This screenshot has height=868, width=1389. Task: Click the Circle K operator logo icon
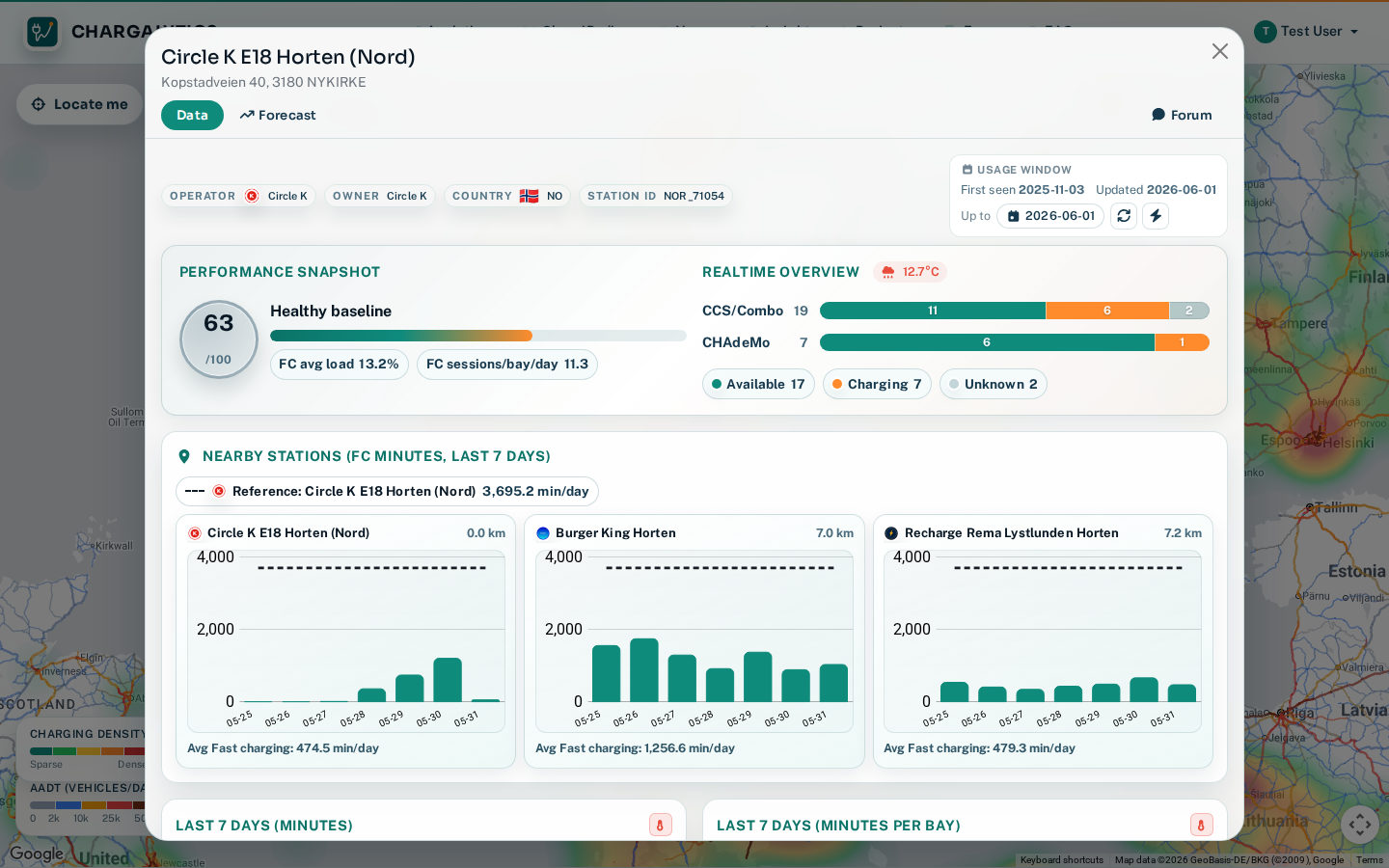(252, 196)
